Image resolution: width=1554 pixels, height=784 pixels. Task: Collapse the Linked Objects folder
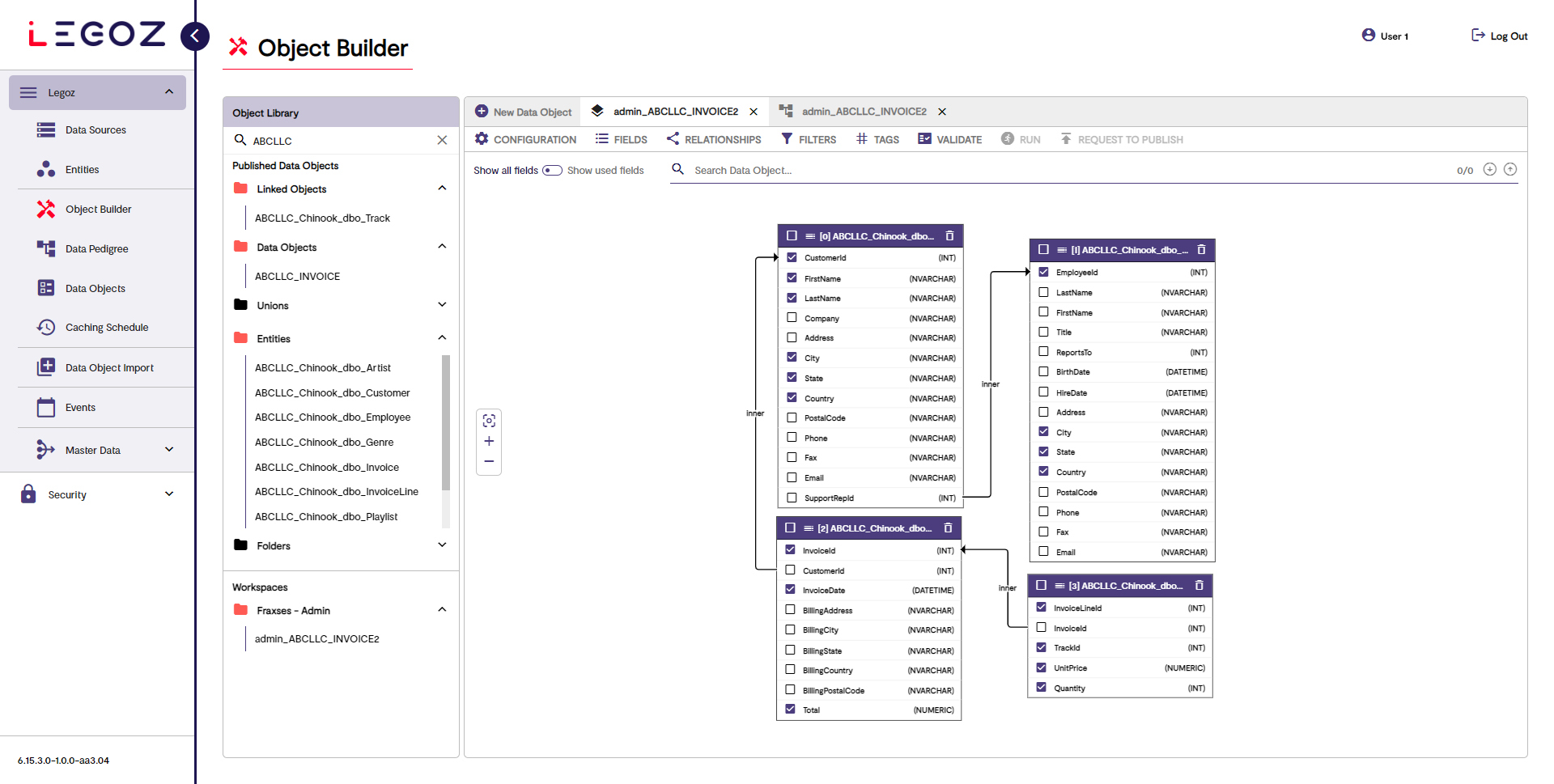pos(442,189)
